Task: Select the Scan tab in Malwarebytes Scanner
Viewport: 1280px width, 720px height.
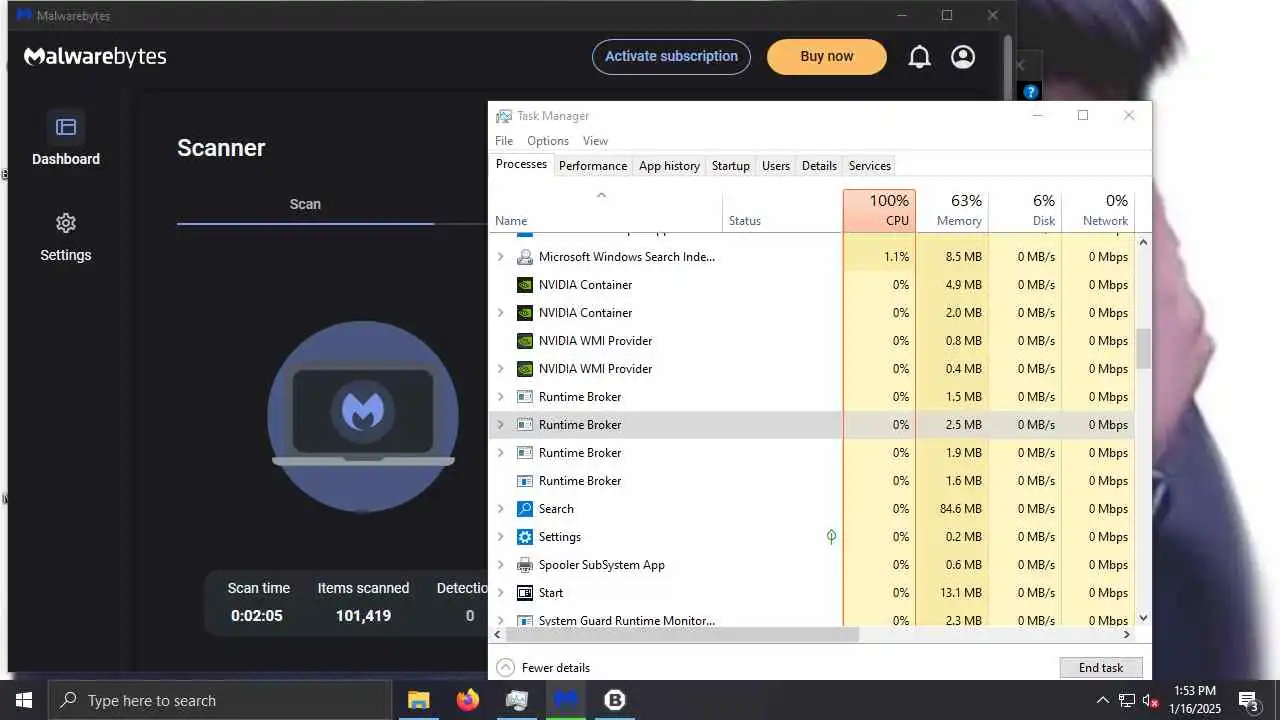Action: click(305, 204)
